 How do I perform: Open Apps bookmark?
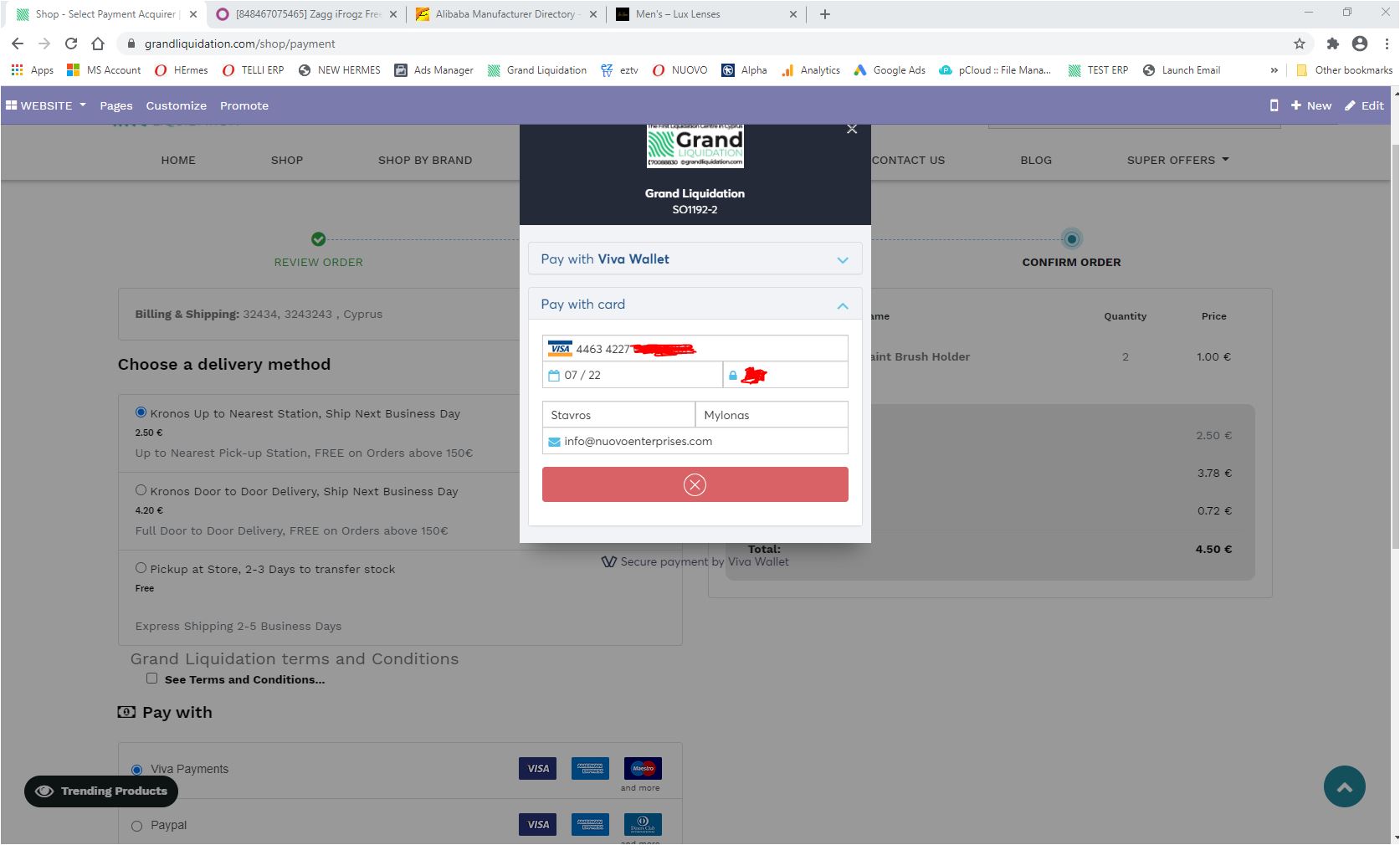pyautogui.click(x=33, y=70)
